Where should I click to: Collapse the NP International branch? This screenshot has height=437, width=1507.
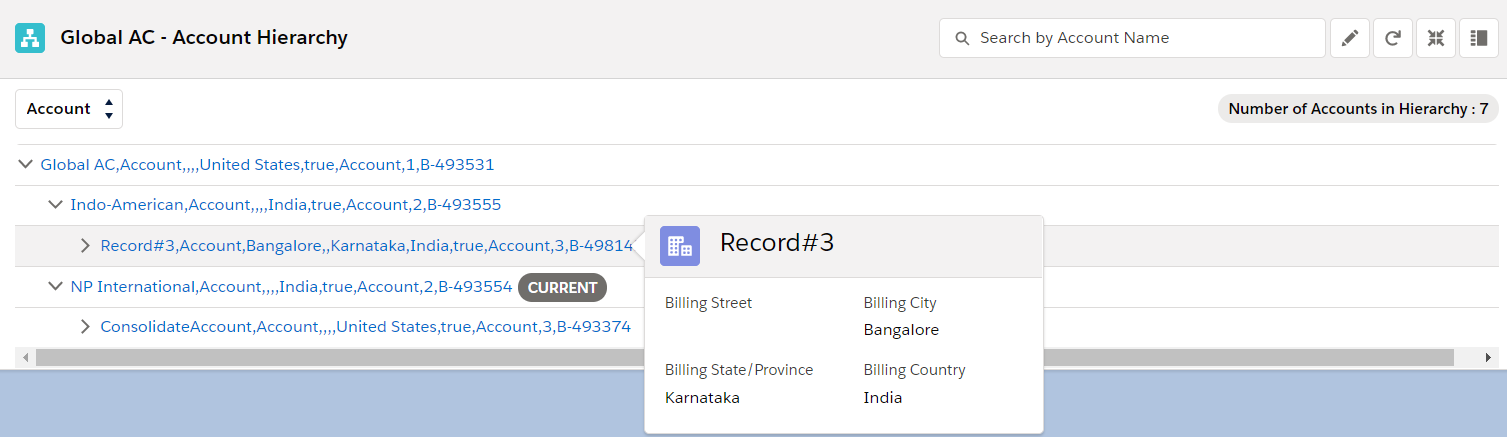click(x=56, y=287)
